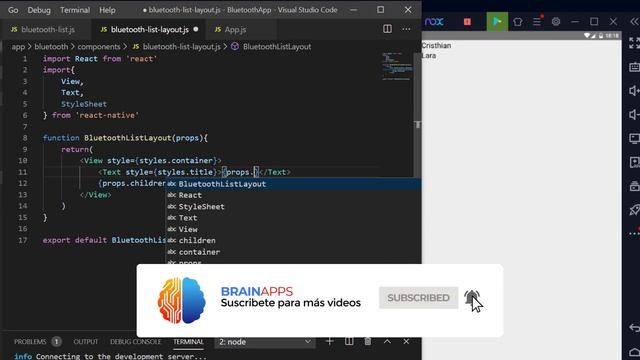
Task: Click the Nox Android back arrow icon
Action: (634, 327)
